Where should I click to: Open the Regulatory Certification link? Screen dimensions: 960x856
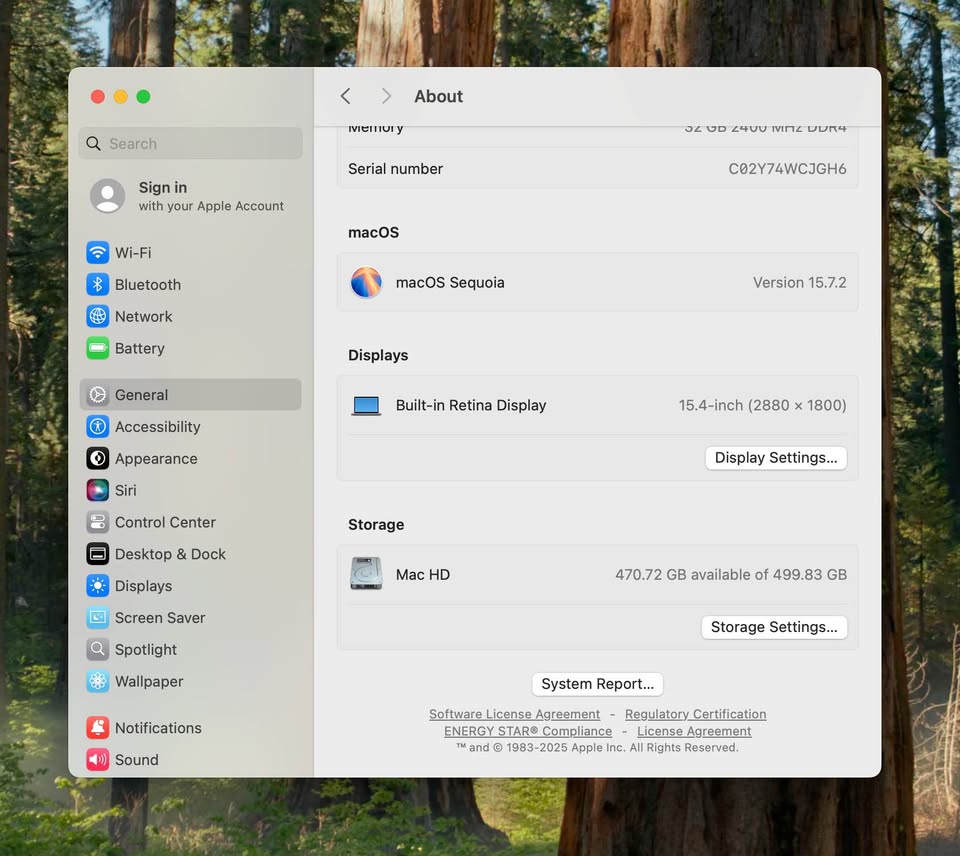695,714
